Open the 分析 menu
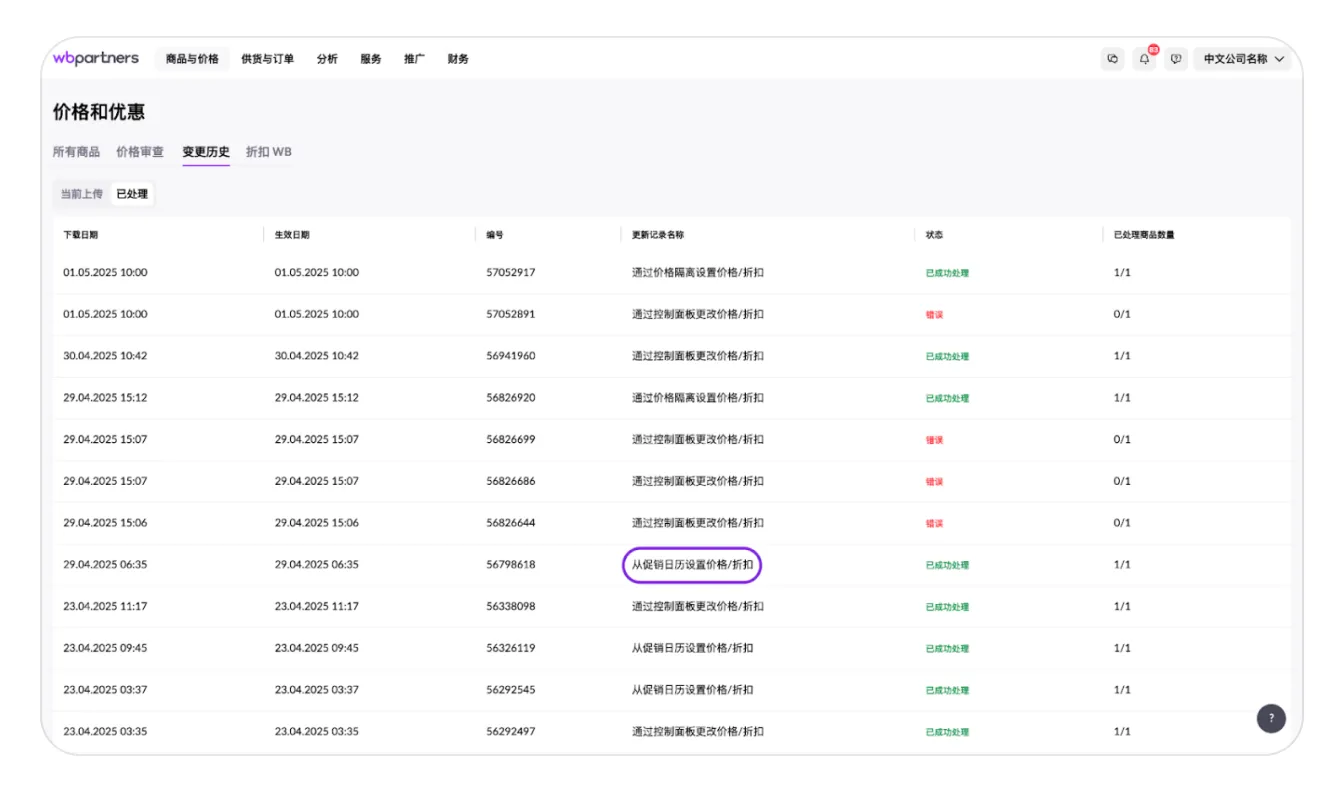 pos(327,59)
